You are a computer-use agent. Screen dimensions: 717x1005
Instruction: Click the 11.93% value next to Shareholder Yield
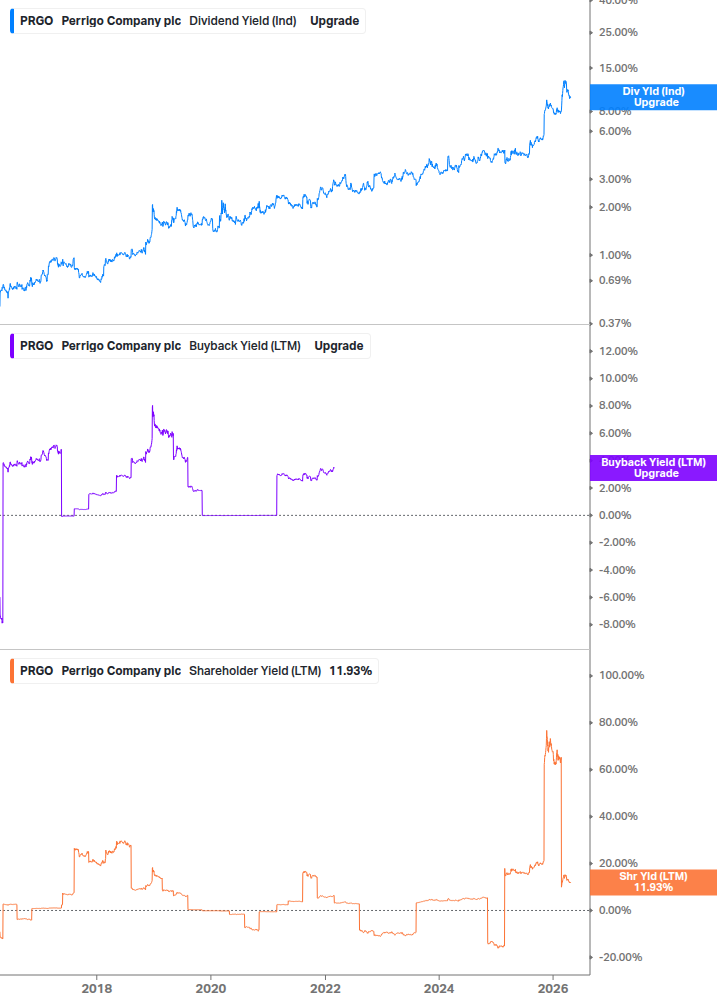click(351, 670)
